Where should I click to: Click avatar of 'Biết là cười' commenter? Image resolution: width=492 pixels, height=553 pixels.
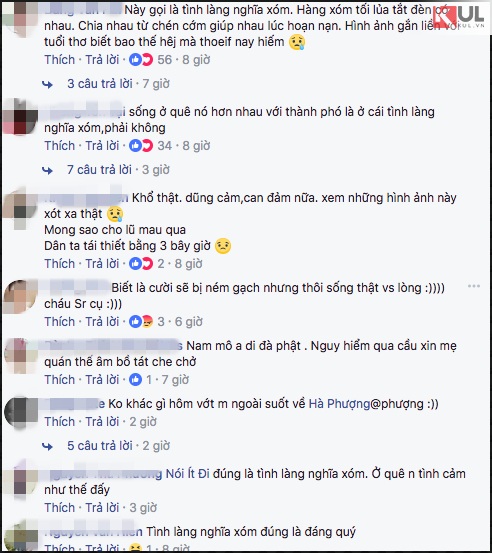[x=20, y=297]
